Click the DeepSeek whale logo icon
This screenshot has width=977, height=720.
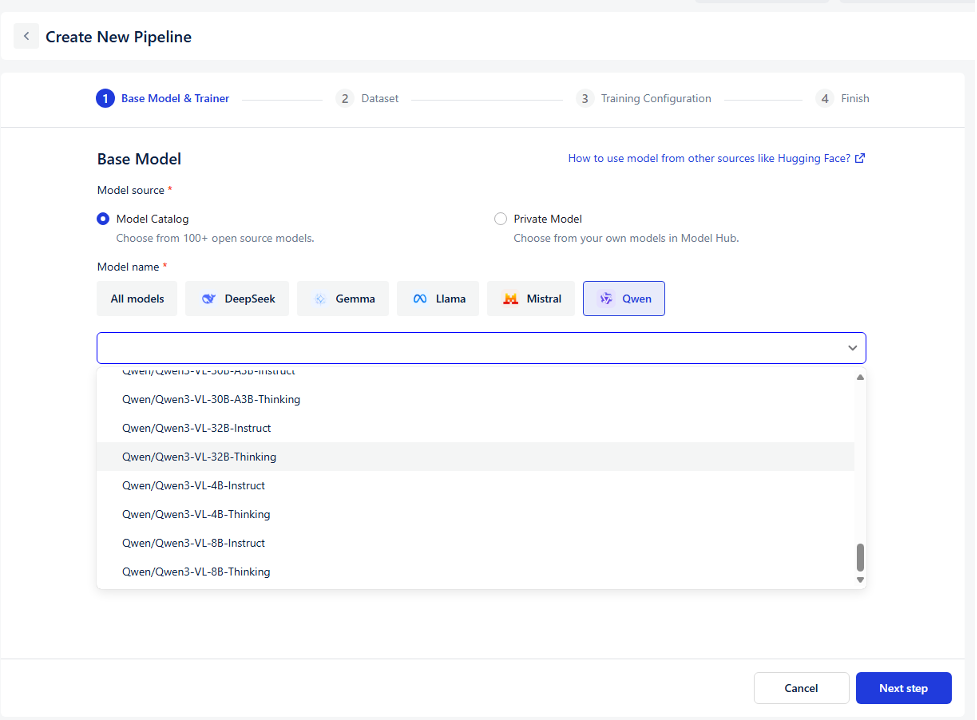(x=208, y=299)
